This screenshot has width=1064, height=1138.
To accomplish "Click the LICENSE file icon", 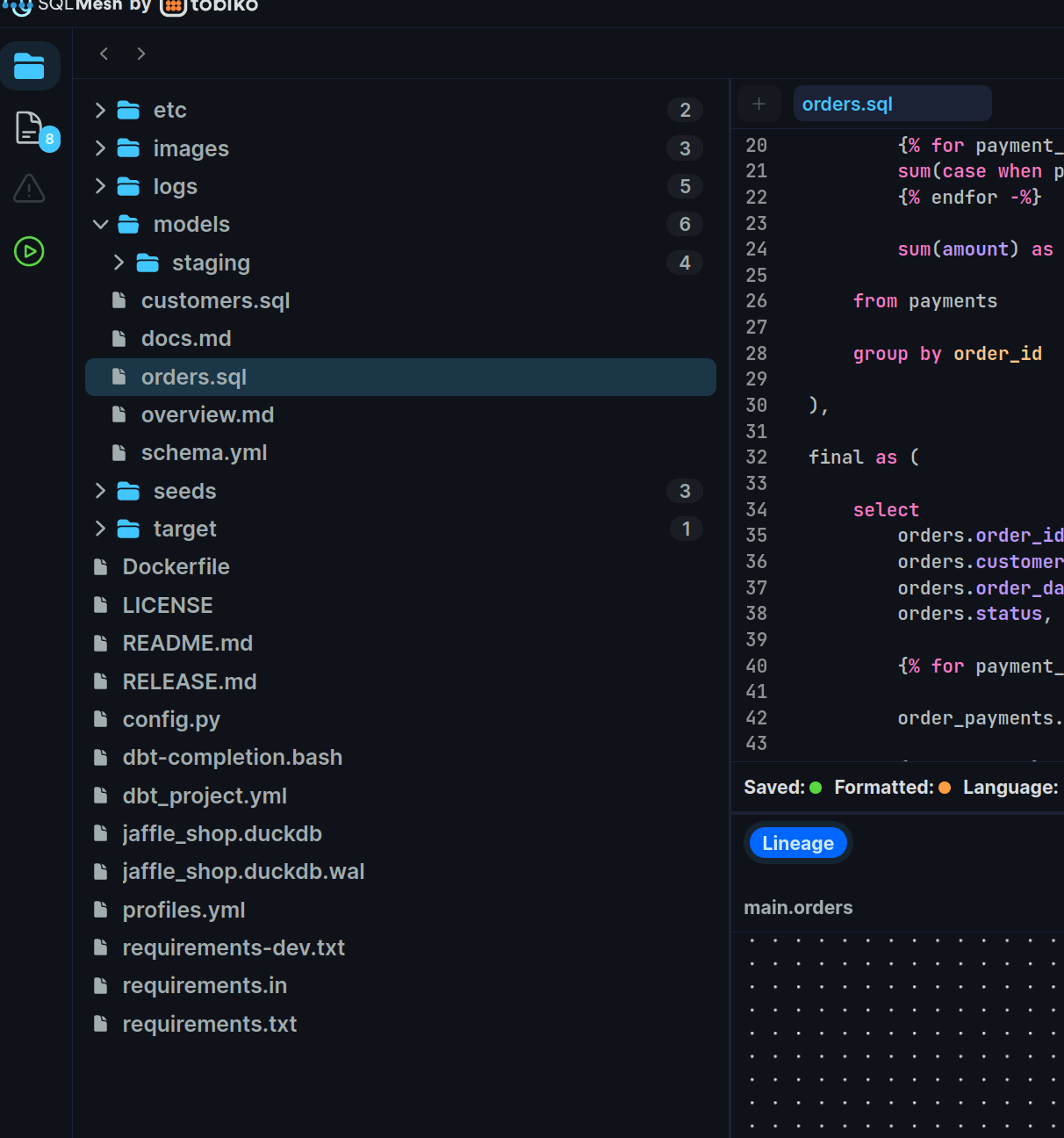I will pos(101,605).
